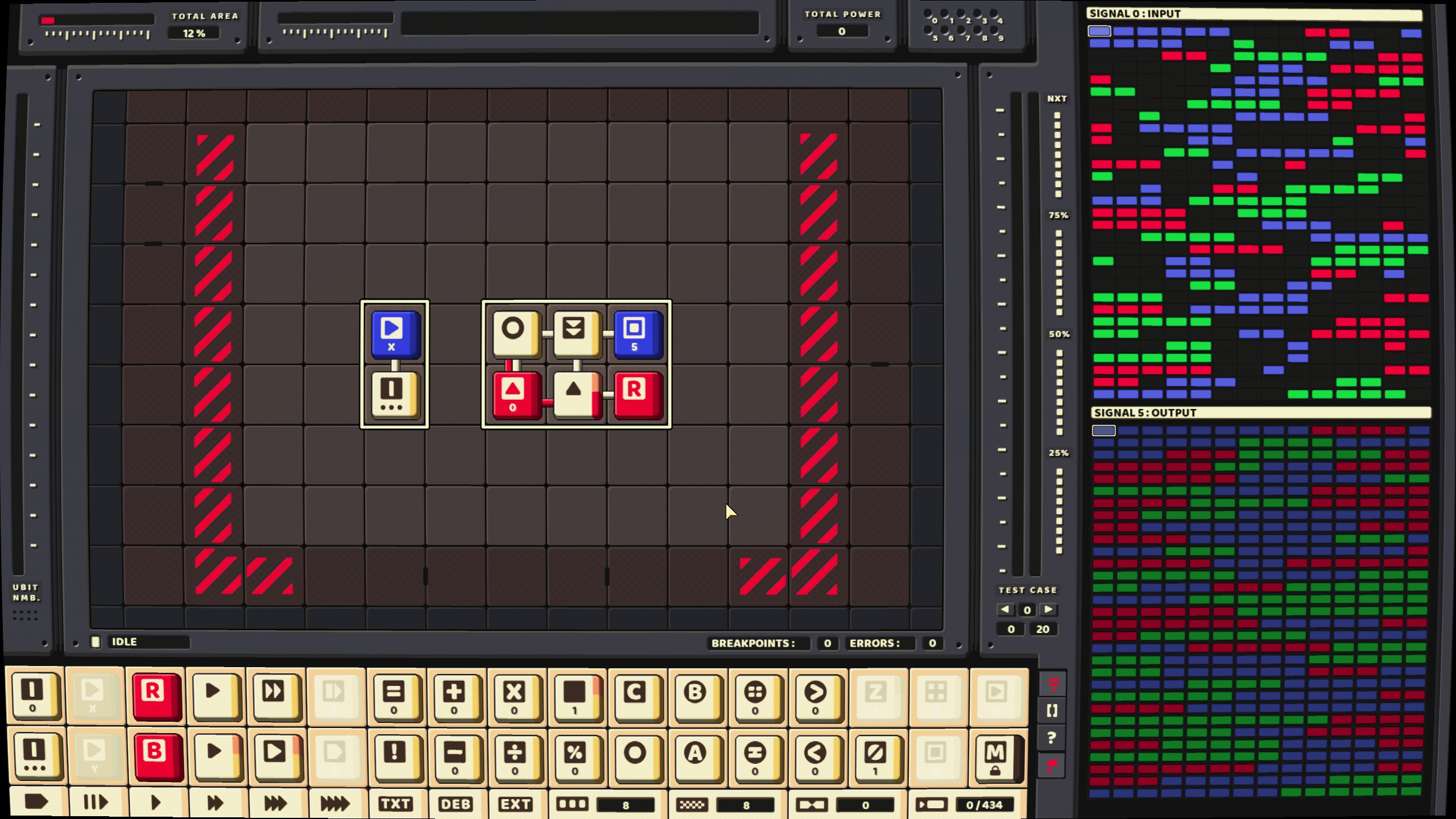The width and height of the screenshot is (1456, 819).
Task: Click the envelope block on the grid
Action: 577,334
